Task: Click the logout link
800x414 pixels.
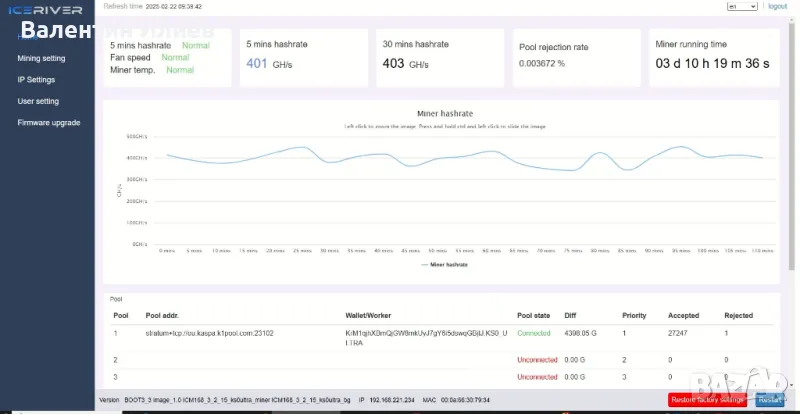Action: tap(777, 6)
